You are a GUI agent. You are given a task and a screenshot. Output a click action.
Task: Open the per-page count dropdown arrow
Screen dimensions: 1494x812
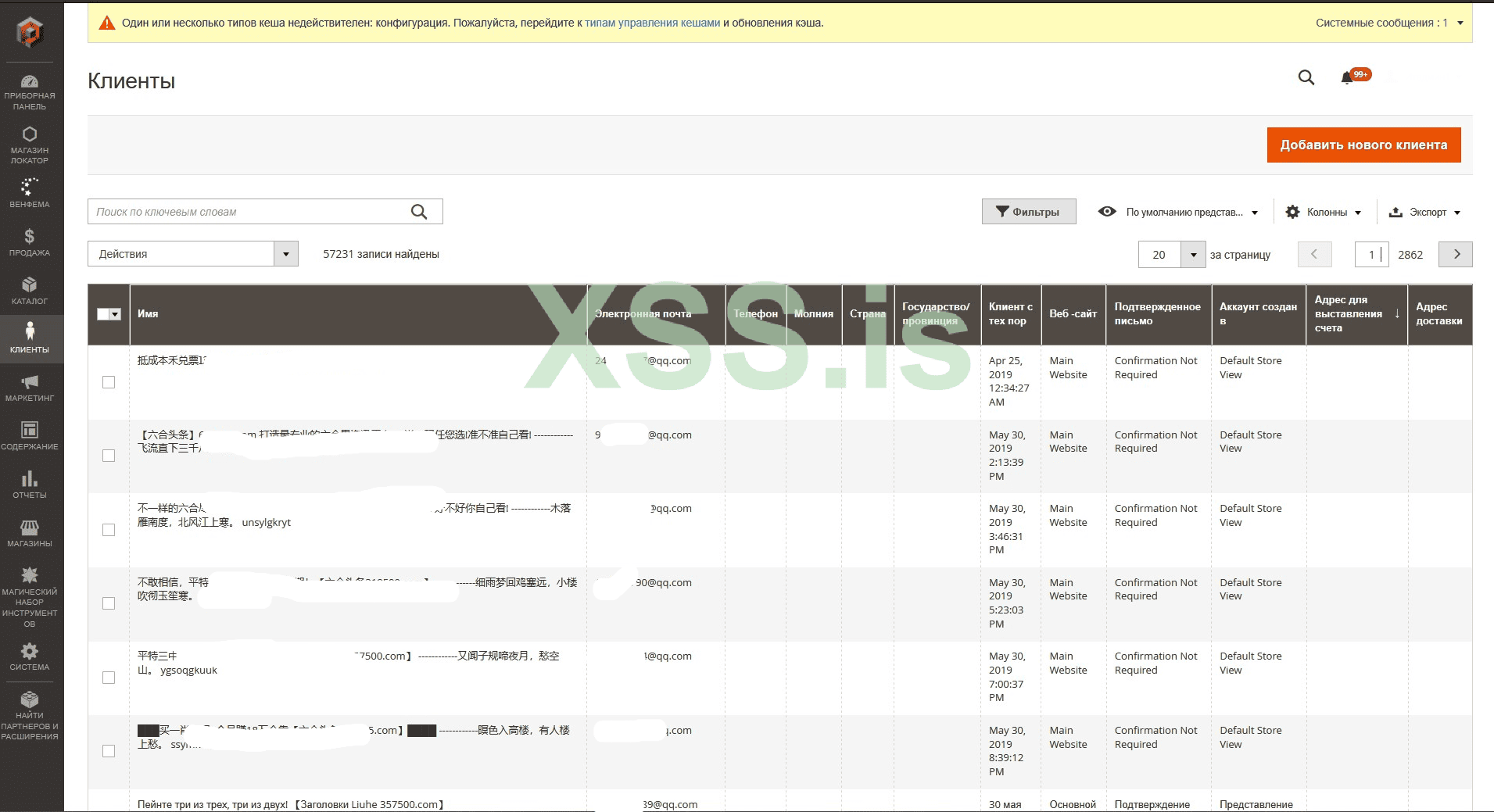click(x=1193, y=255)
